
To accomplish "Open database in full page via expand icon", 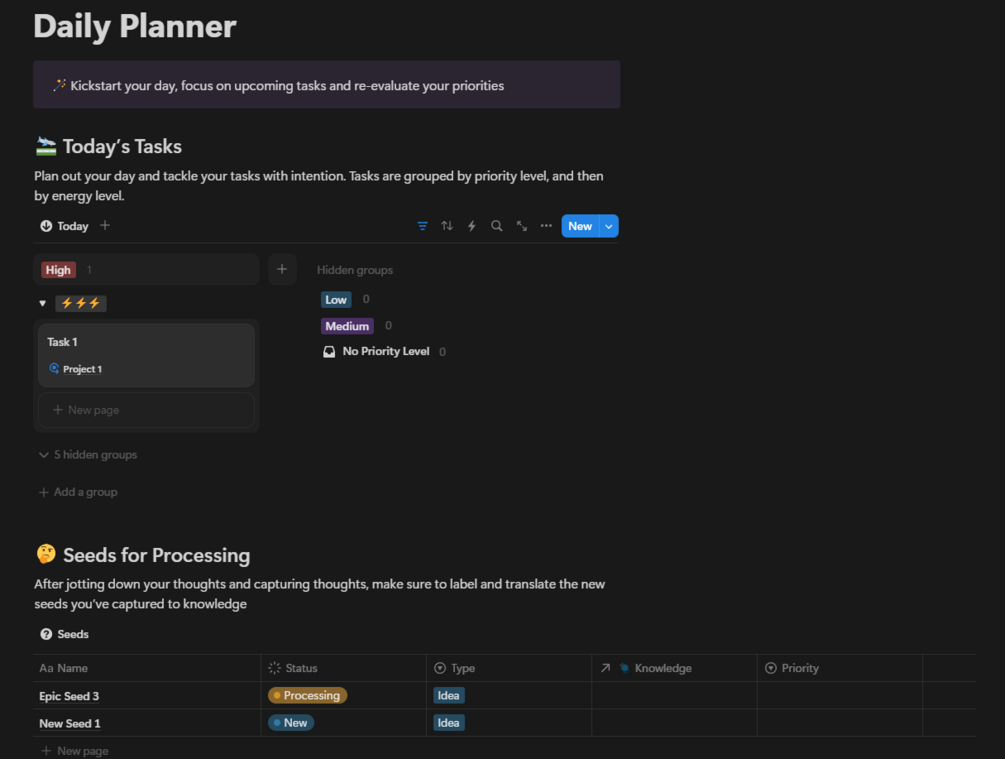I will tap(522, 226).
